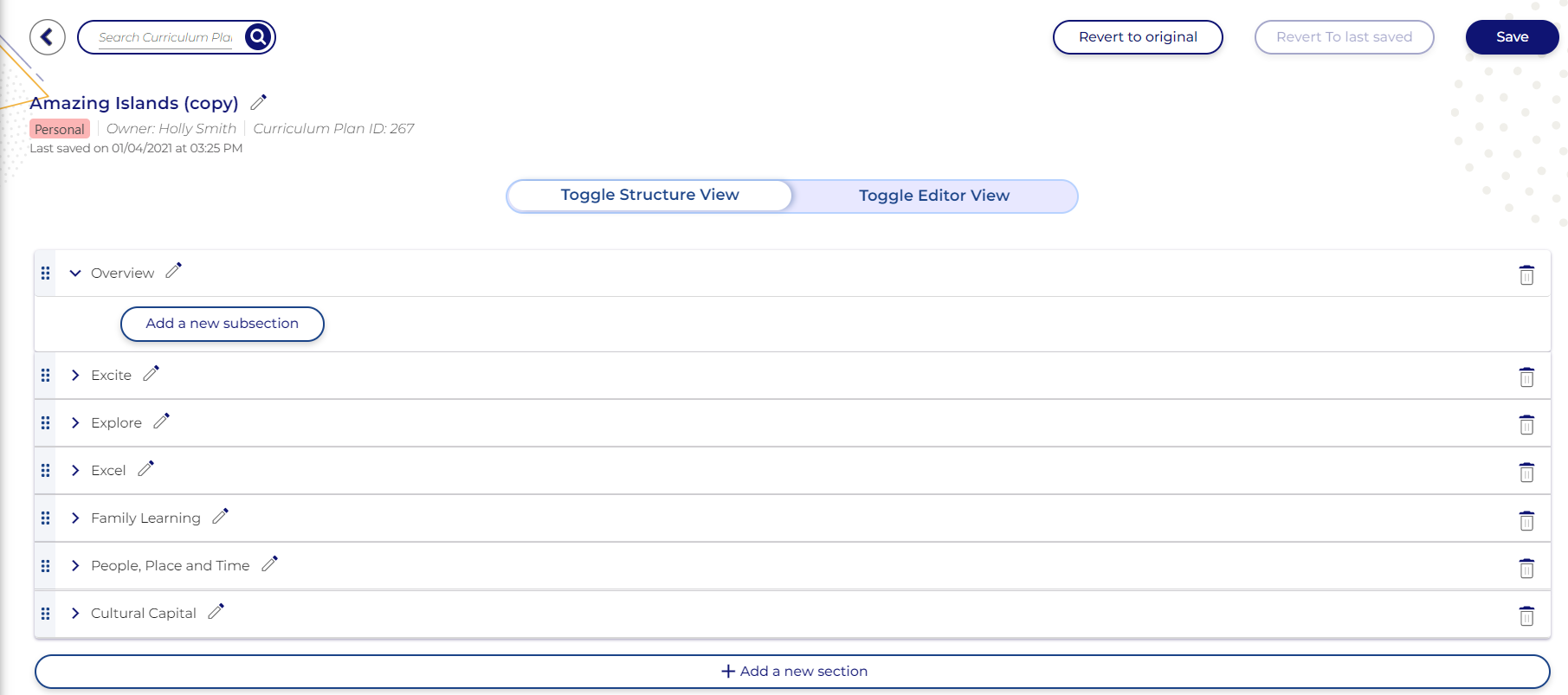Edit the Amazing Islands (copy) title
This screenshot has width=1568, height=695.
click(x=258, y=102)
